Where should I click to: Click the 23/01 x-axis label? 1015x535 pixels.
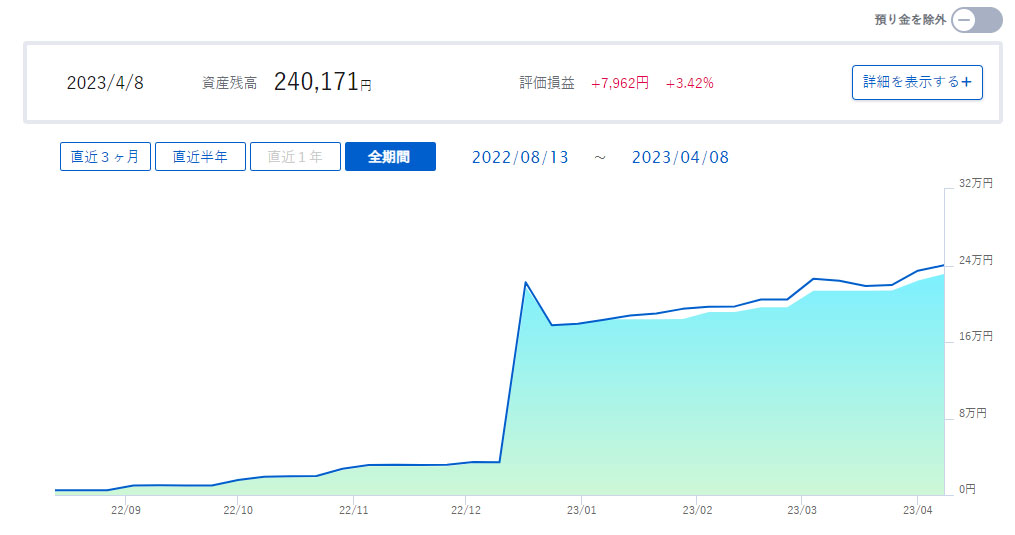582,510
